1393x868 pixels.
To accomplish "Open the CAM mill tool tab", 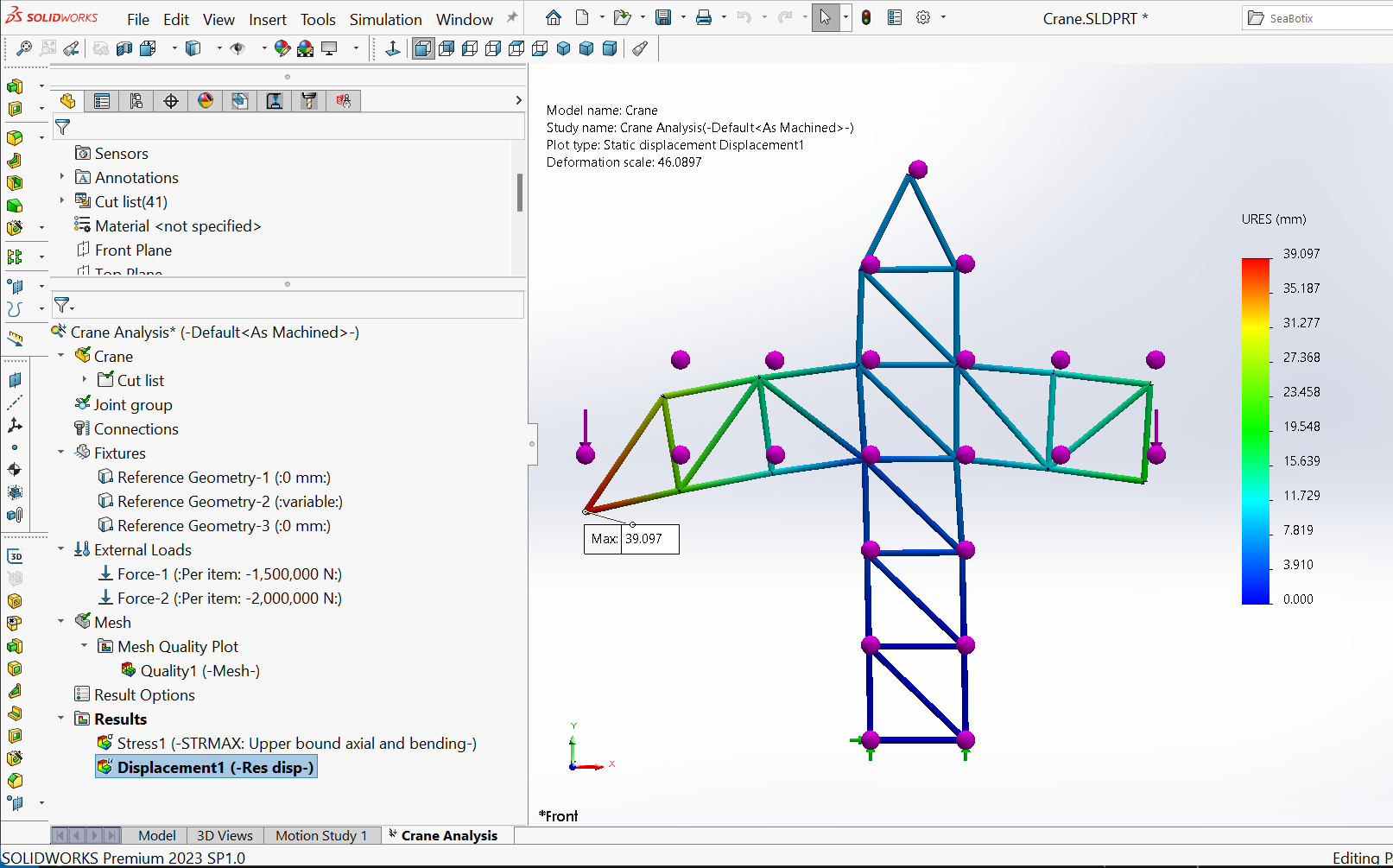I will pos(309,101).
